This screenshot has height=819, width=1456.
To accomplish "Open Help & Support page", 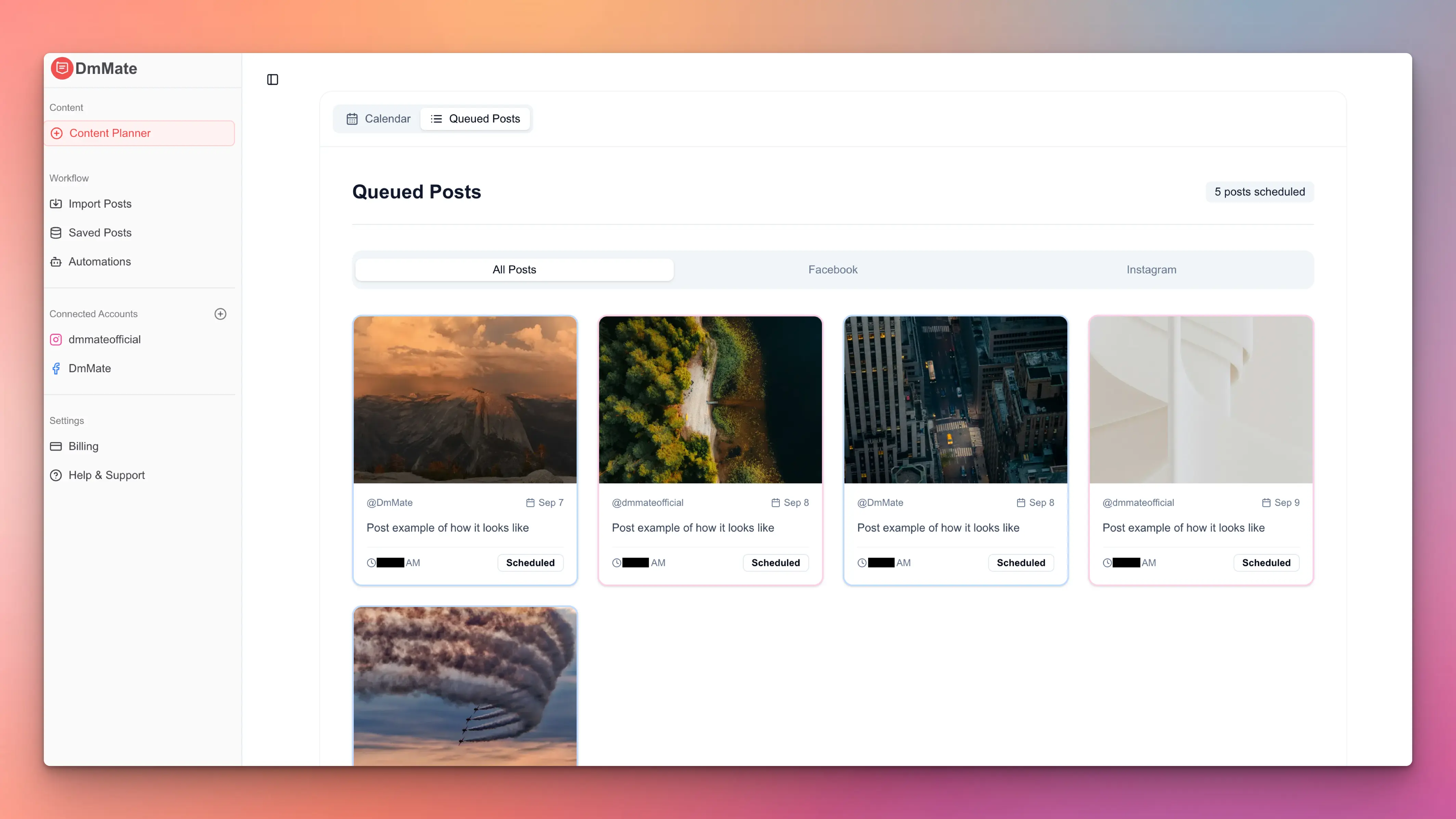I will pyautogui.click(x=106, y=475).
